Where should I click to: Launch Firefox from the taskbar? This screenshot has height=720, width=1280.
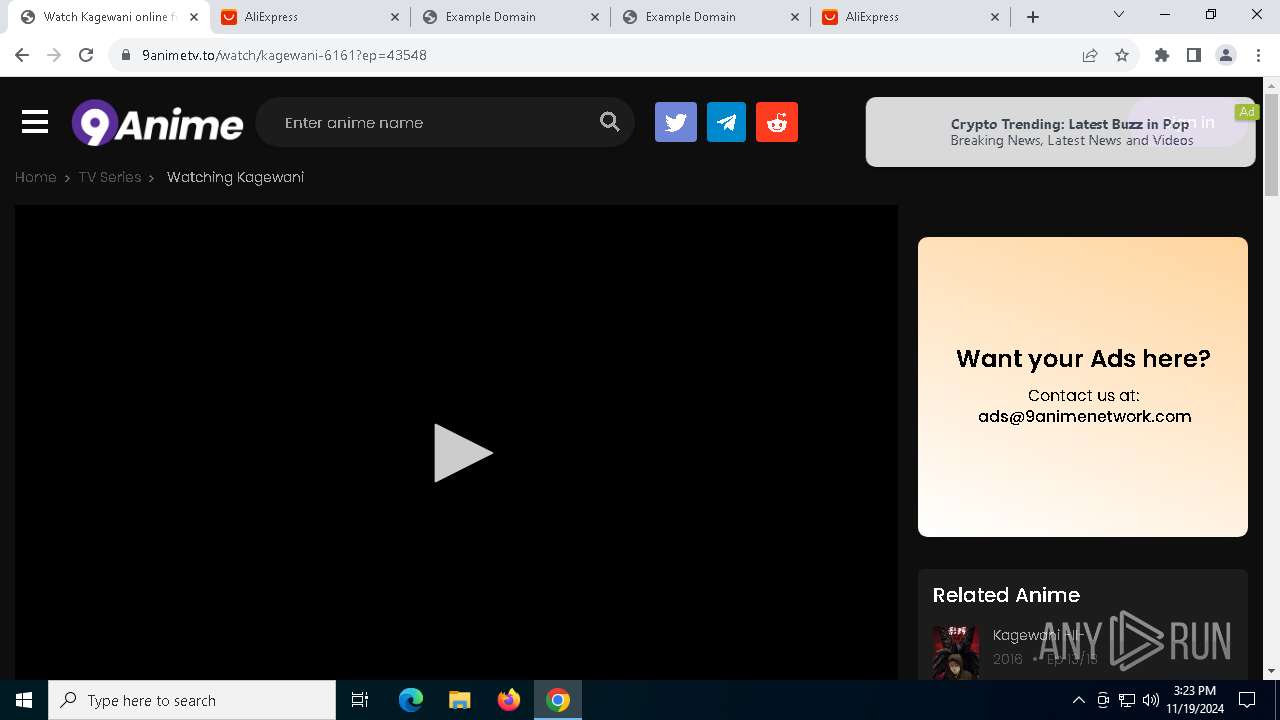coord(509,700)
